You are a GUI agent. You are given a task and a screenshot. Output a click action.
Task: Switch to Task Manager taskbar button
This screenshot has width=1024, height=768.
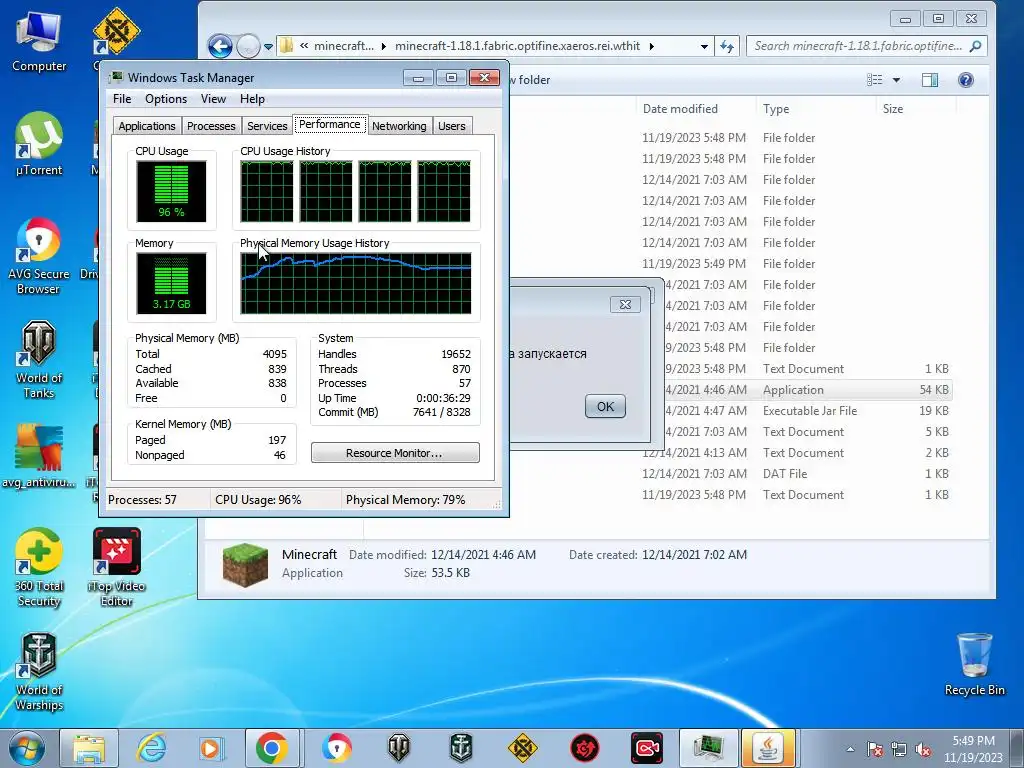(x=709, y=748)
